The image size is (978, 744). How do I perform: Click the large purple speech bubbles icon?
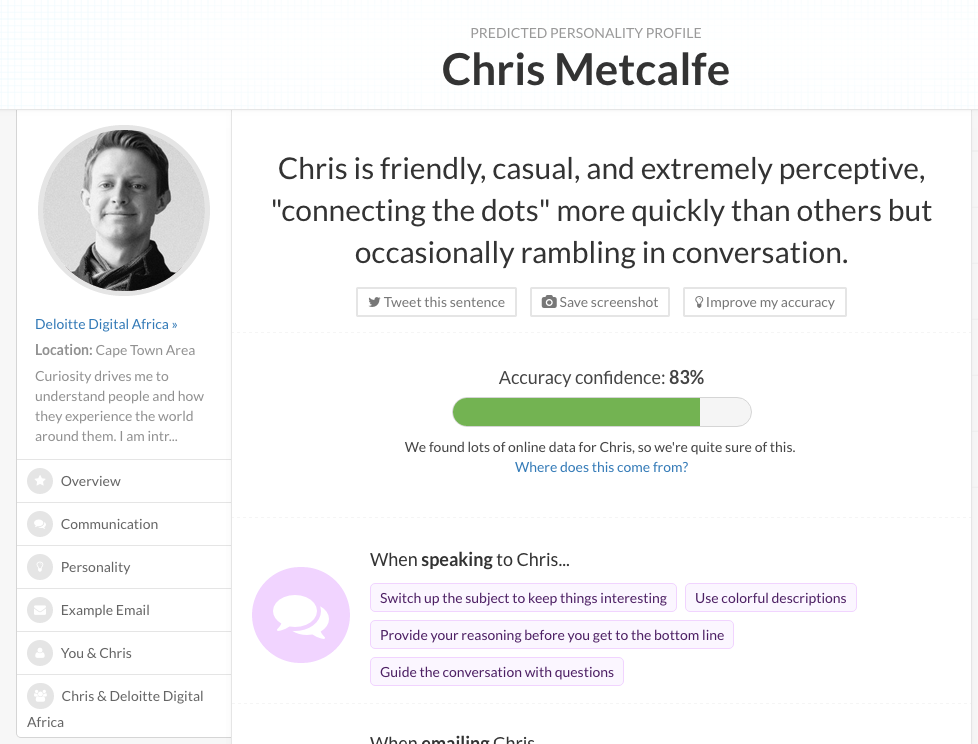tap(301, 616)
